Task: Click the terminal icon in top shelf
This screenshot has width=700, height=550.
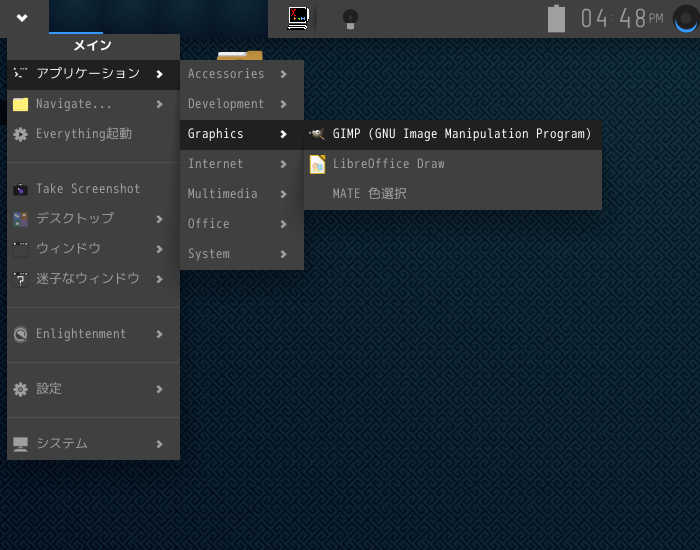Action: pos(298,18)
